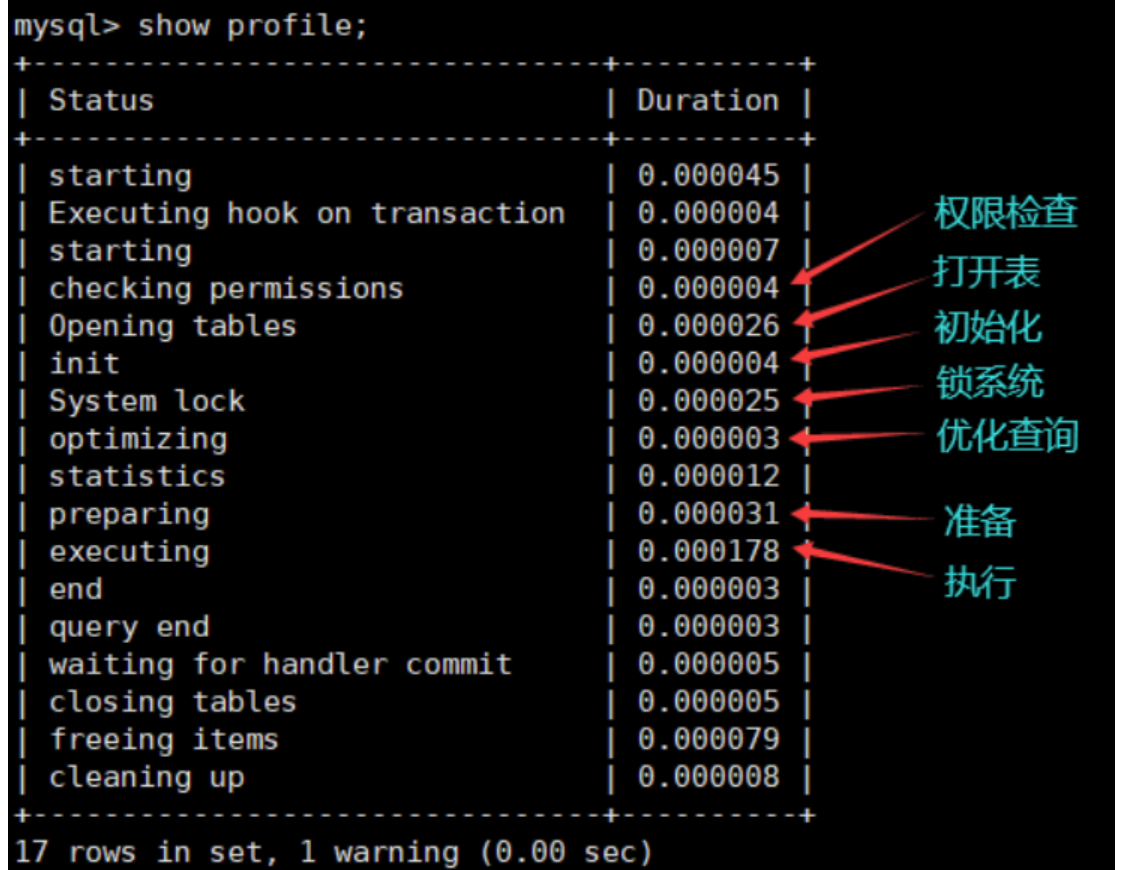Select duration value 0.000031

(x=708, y=514)
